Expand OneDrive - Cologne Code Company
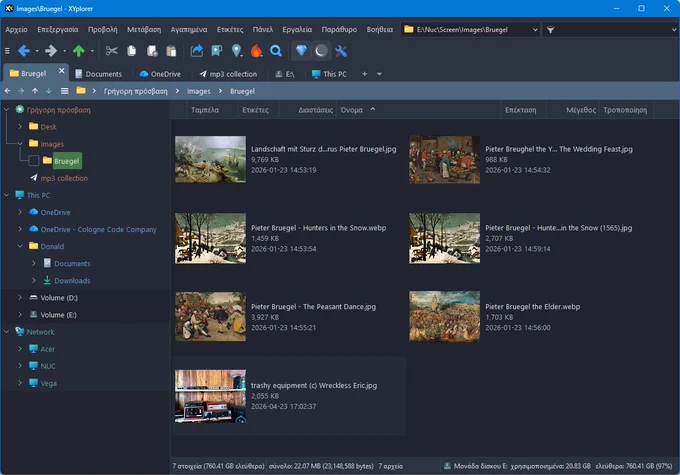 tap(20, 229)
